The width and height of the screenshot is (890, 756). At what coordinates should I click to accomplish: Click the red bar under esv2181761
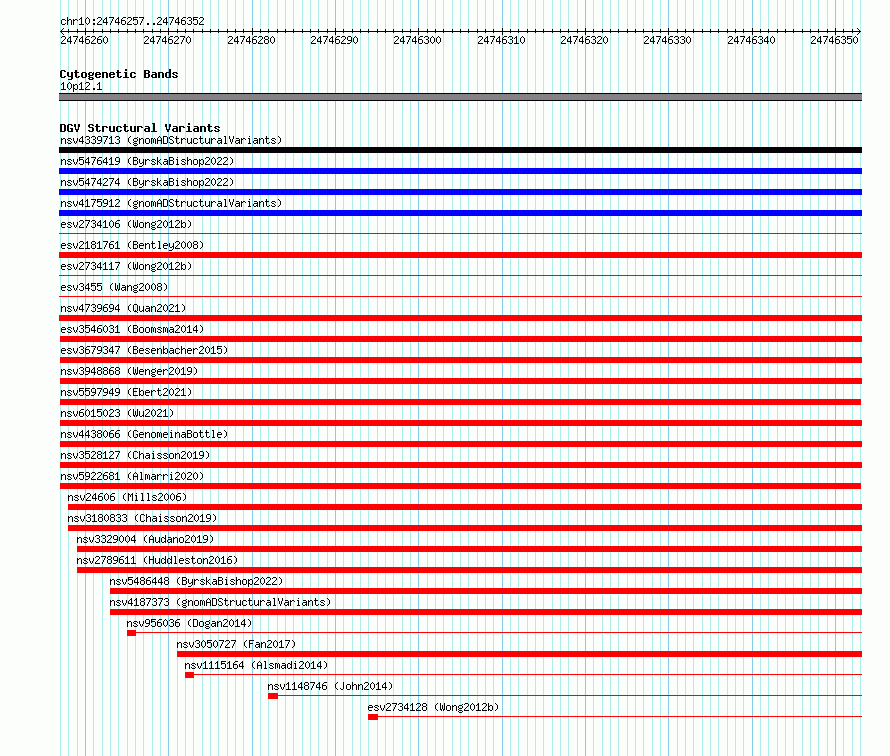click(x=460, y=255)
